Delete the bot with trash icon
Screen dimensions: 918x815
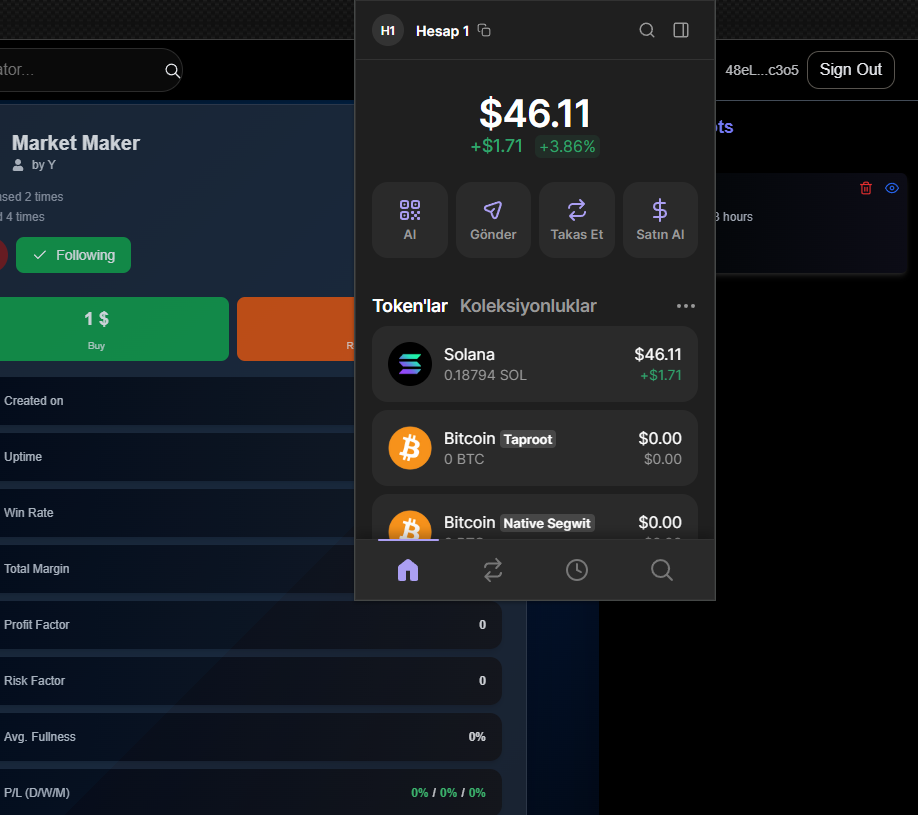tap(866, 188)
